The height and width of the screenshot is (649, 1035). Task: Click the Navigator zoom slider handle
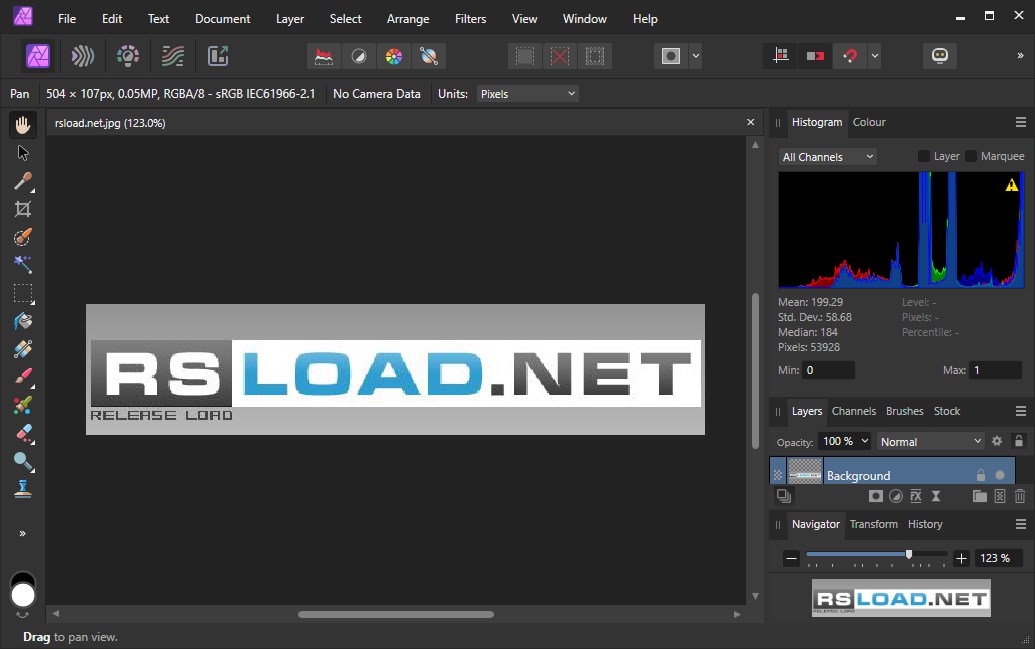coord(908,554)
